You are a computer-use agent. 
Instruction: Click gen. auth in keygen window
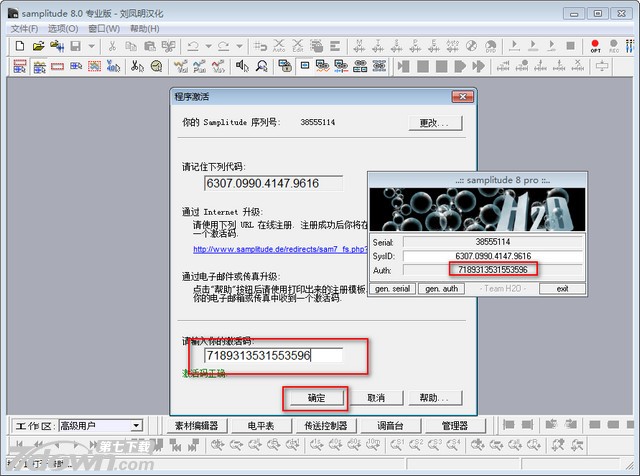[442, 289]
